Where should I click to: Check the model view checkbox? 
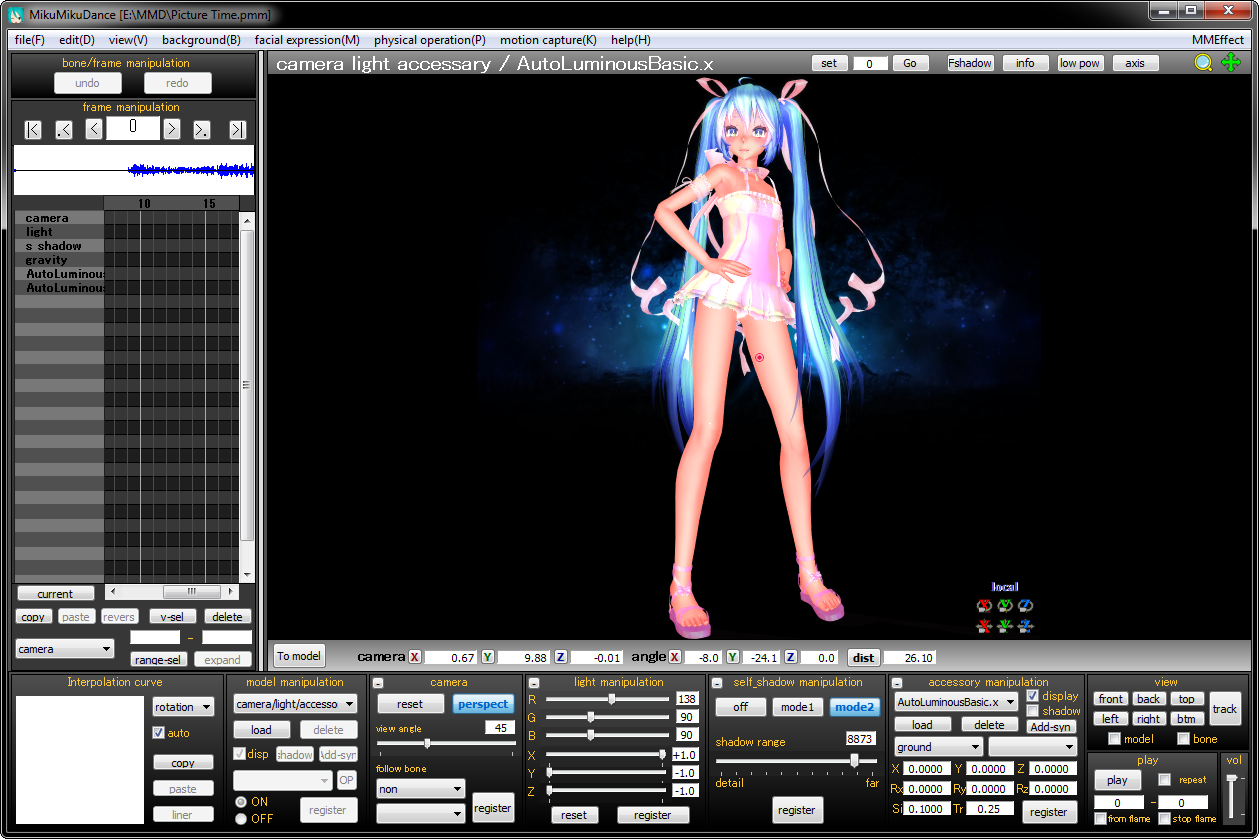(1115, 739)
